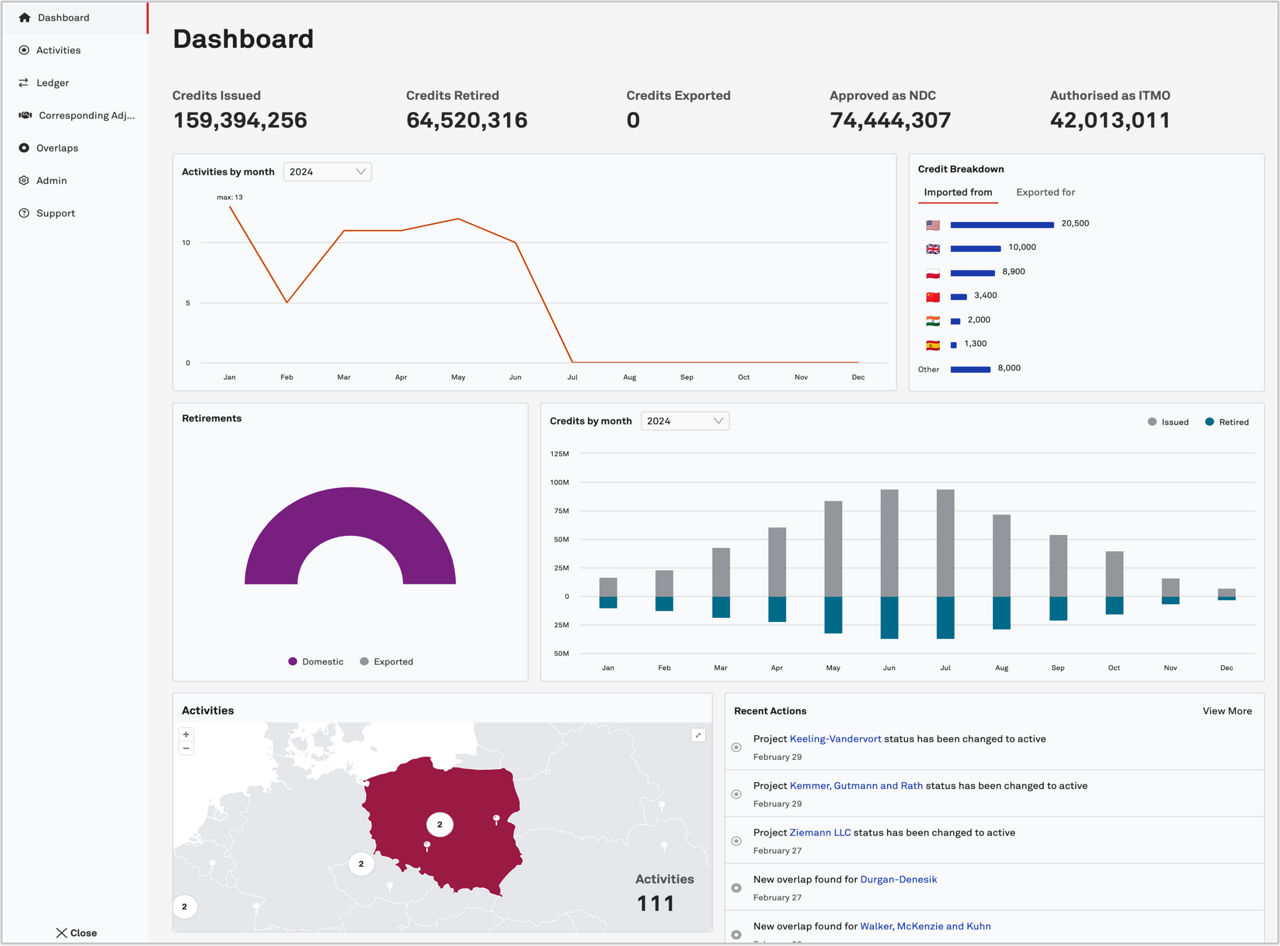
Task: Click the Support question mark icon
Action: (x=24, y=213)
